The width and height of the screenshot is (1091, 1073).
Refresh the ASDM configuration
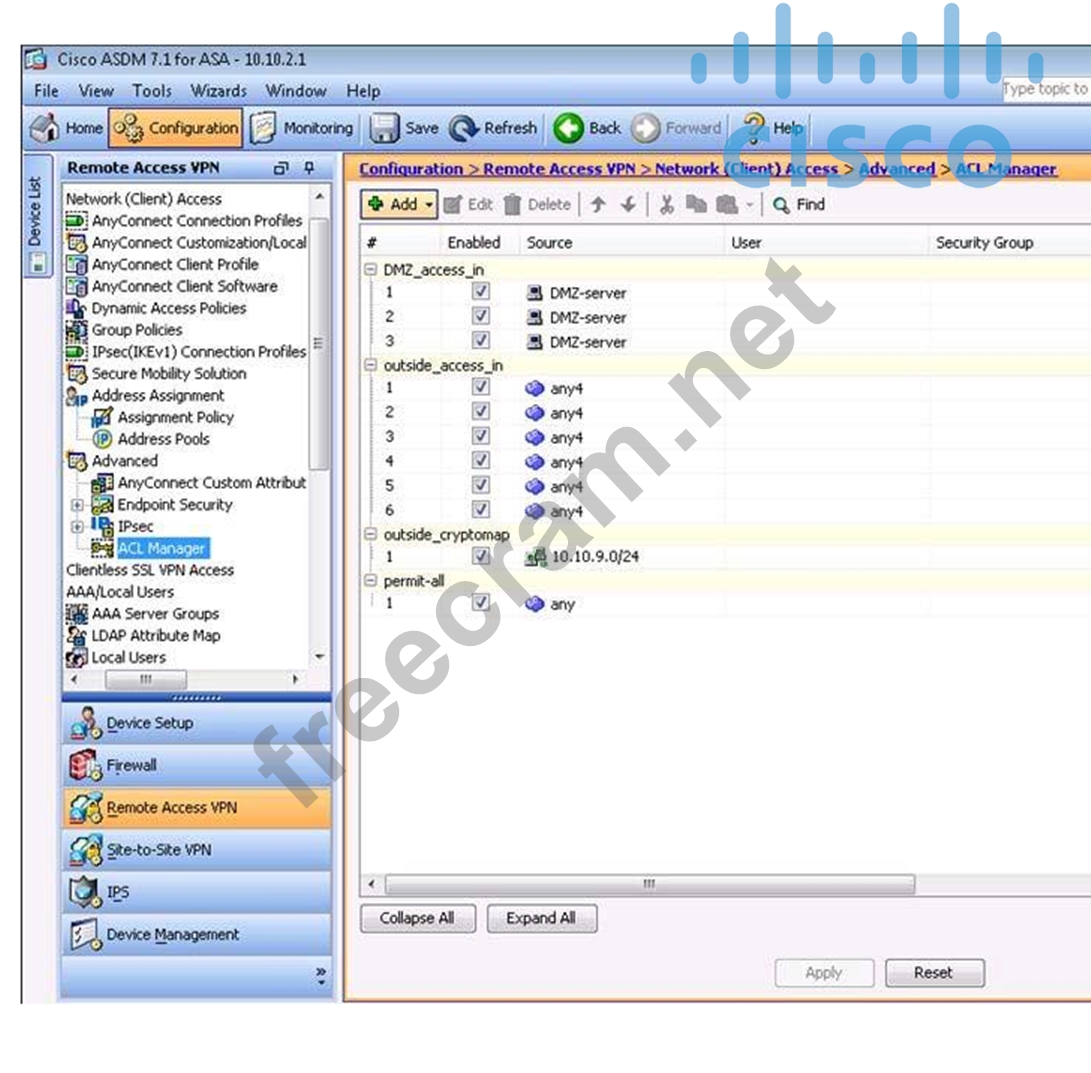click(x=462, y=128)
